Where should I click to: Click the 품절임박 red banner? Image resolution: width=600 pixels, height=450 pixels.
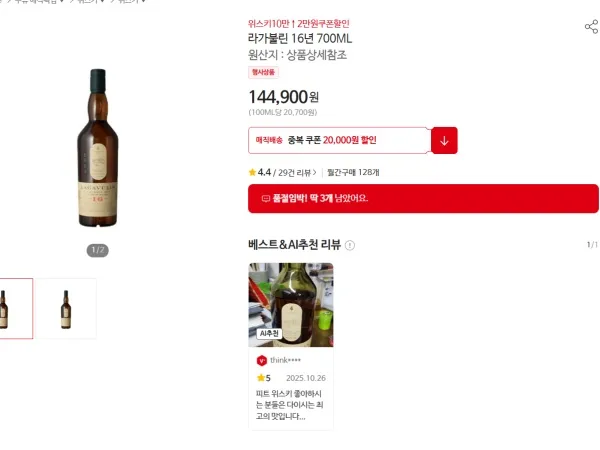coord(423,198)
